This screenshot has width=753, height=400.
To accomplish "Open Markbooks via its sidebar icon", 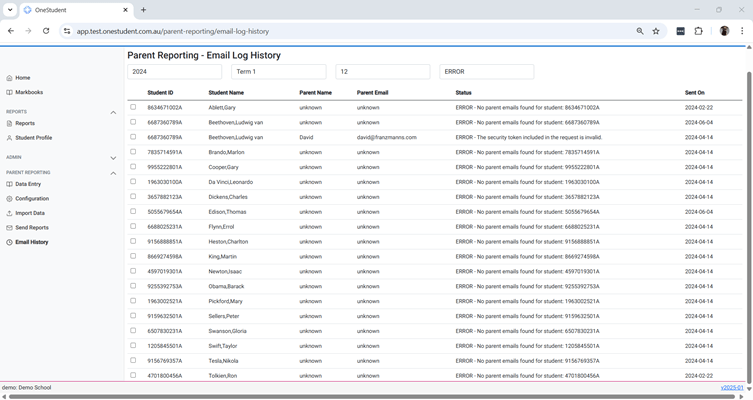I will pyautogui.click(x=9, y=92).
